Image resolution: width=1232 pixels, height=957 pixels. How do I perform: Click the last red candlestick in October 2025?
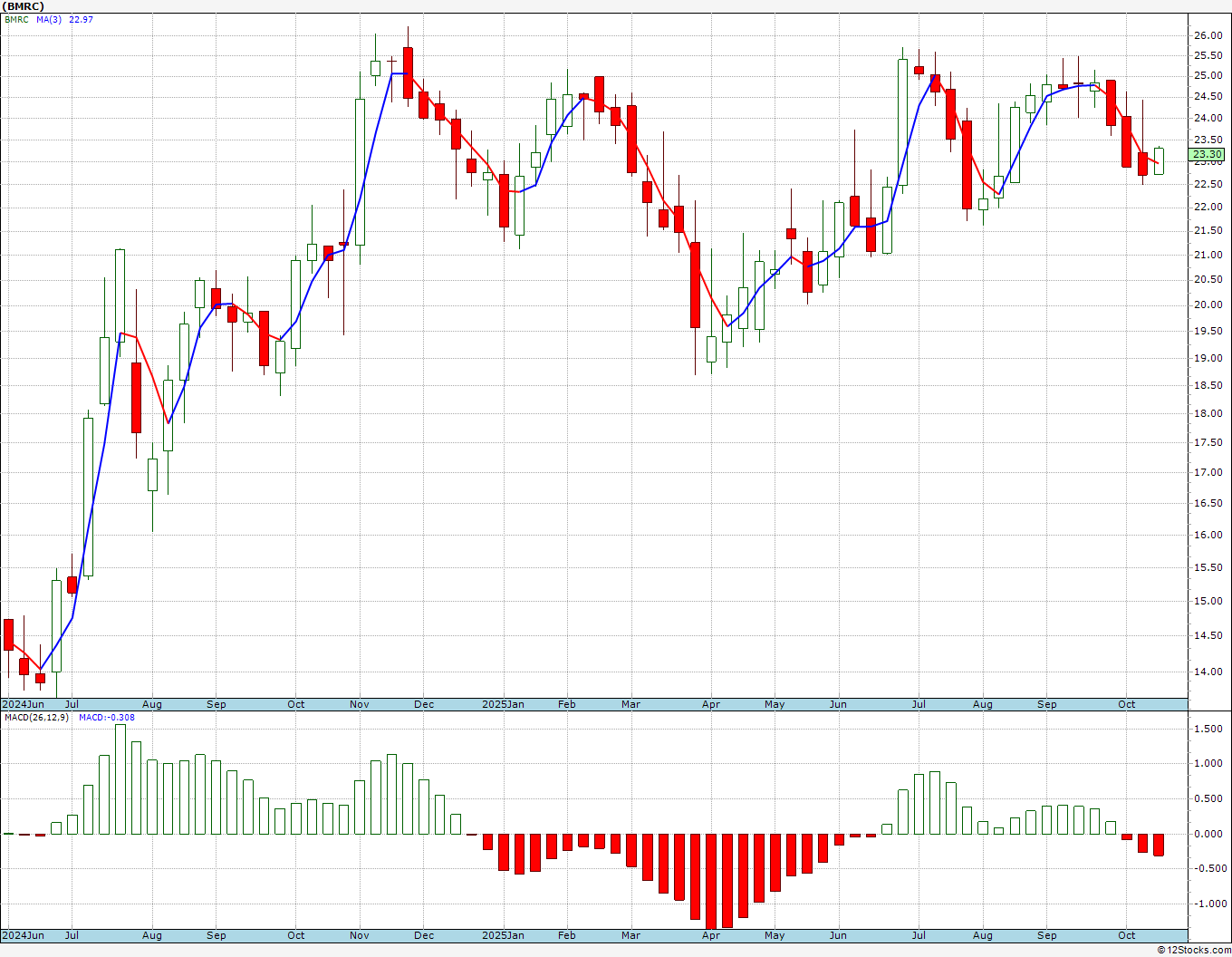(1143, 164)
